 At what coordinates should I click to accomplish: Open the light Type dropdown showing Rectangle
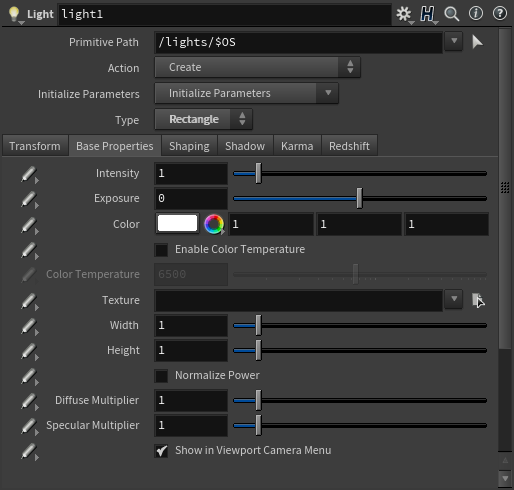pos(203,119)
